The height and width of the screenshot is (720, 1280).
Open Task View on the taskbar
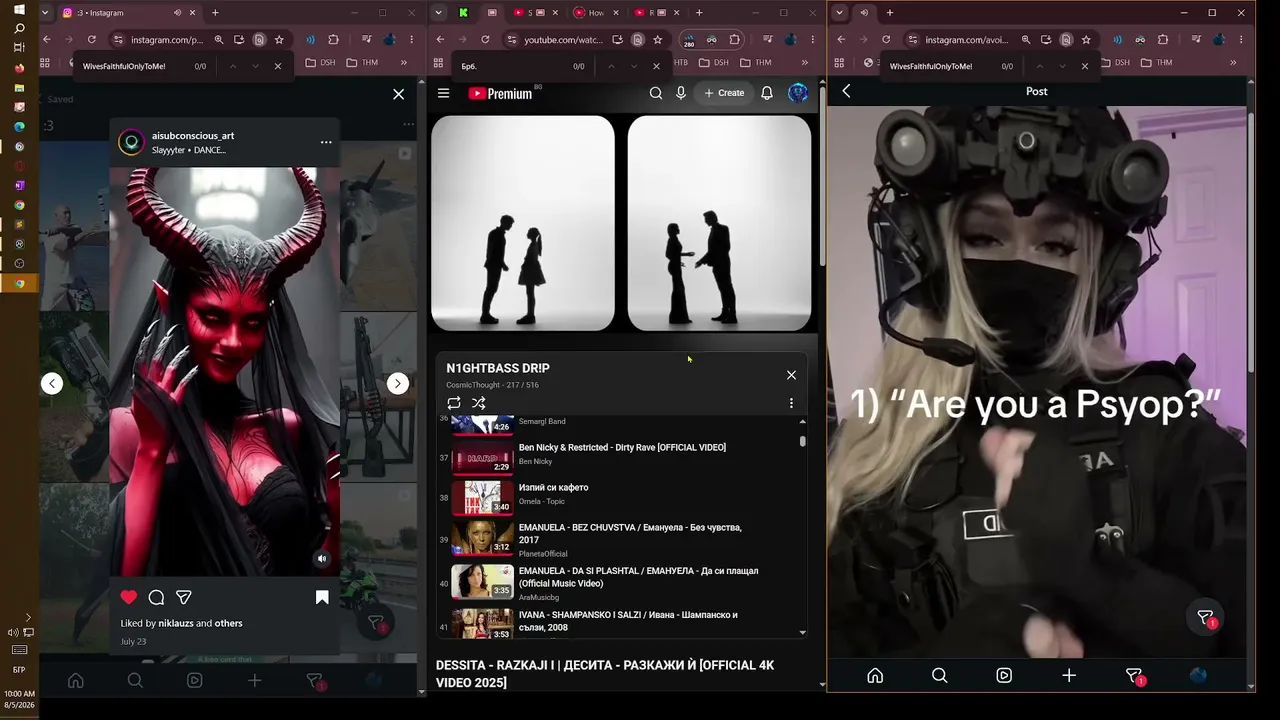pyautogui.click(x=19, y=47)
